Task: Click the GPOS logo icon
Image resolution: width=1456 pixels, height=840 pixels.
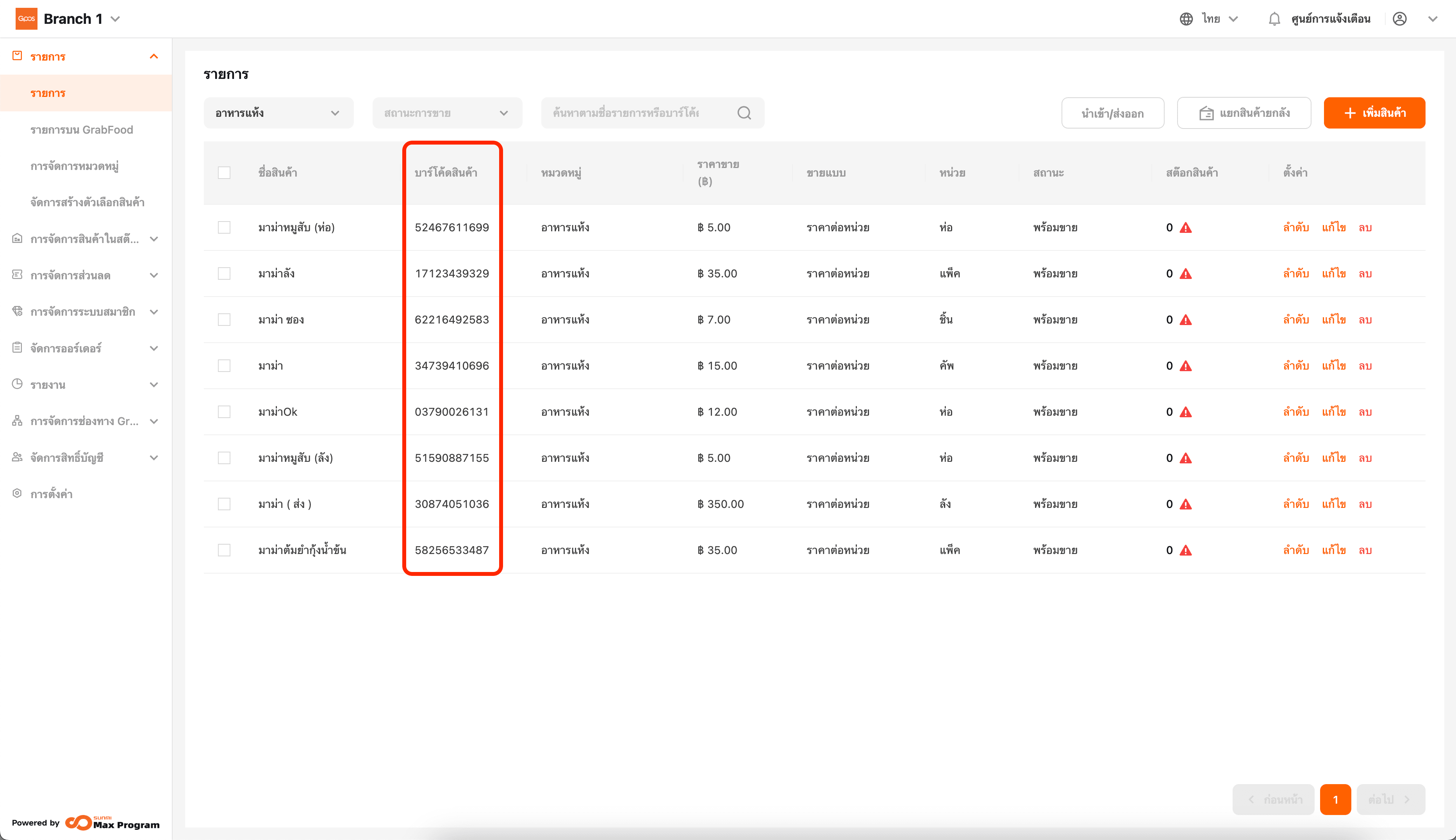Action: [x=26, y=19]
